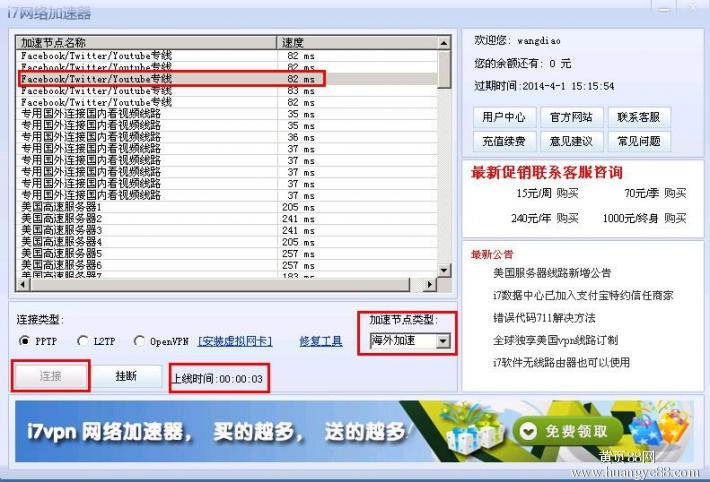
Task: Click the node list scroll-down arrow
Action: [x=444, y=270]
